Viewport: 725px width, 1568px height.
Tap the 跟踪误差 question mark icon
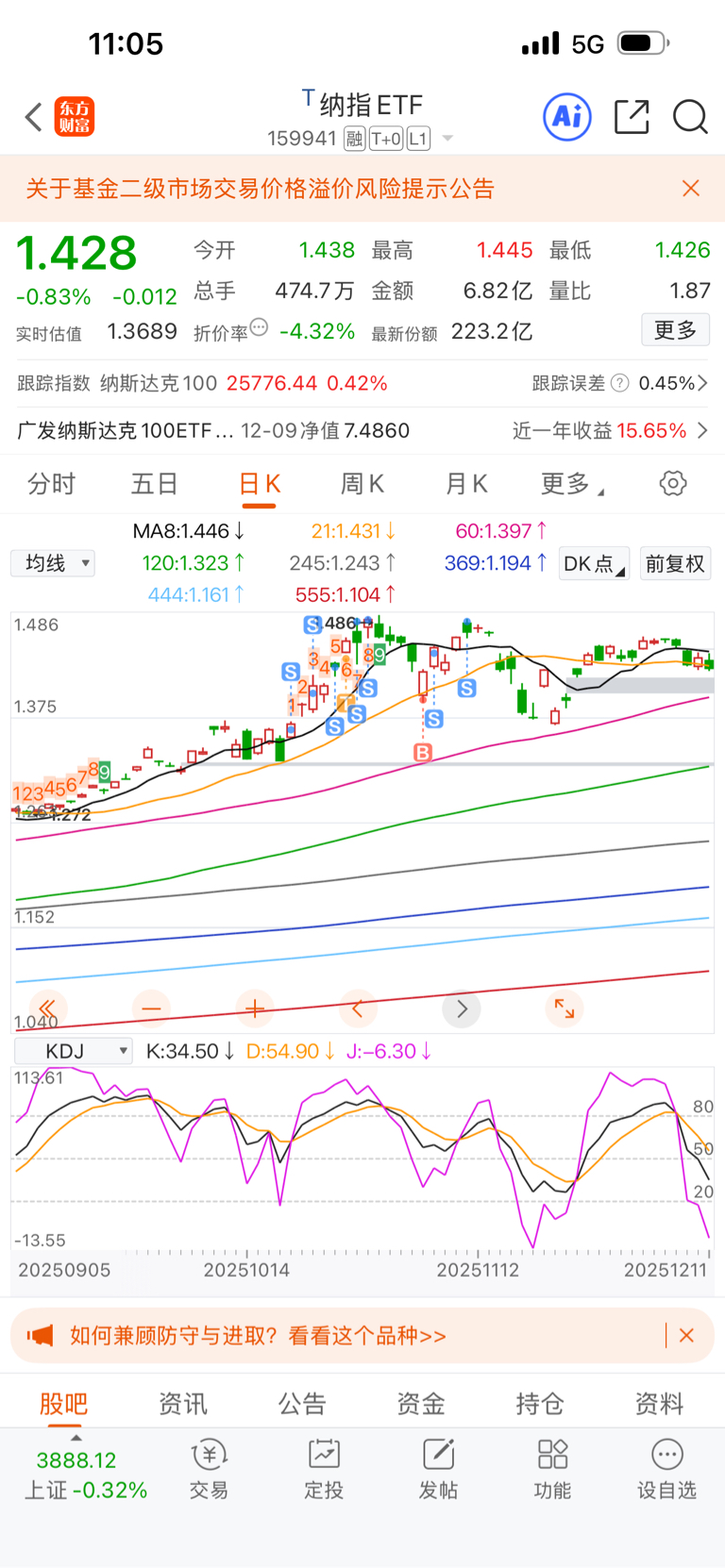point(619,383)
